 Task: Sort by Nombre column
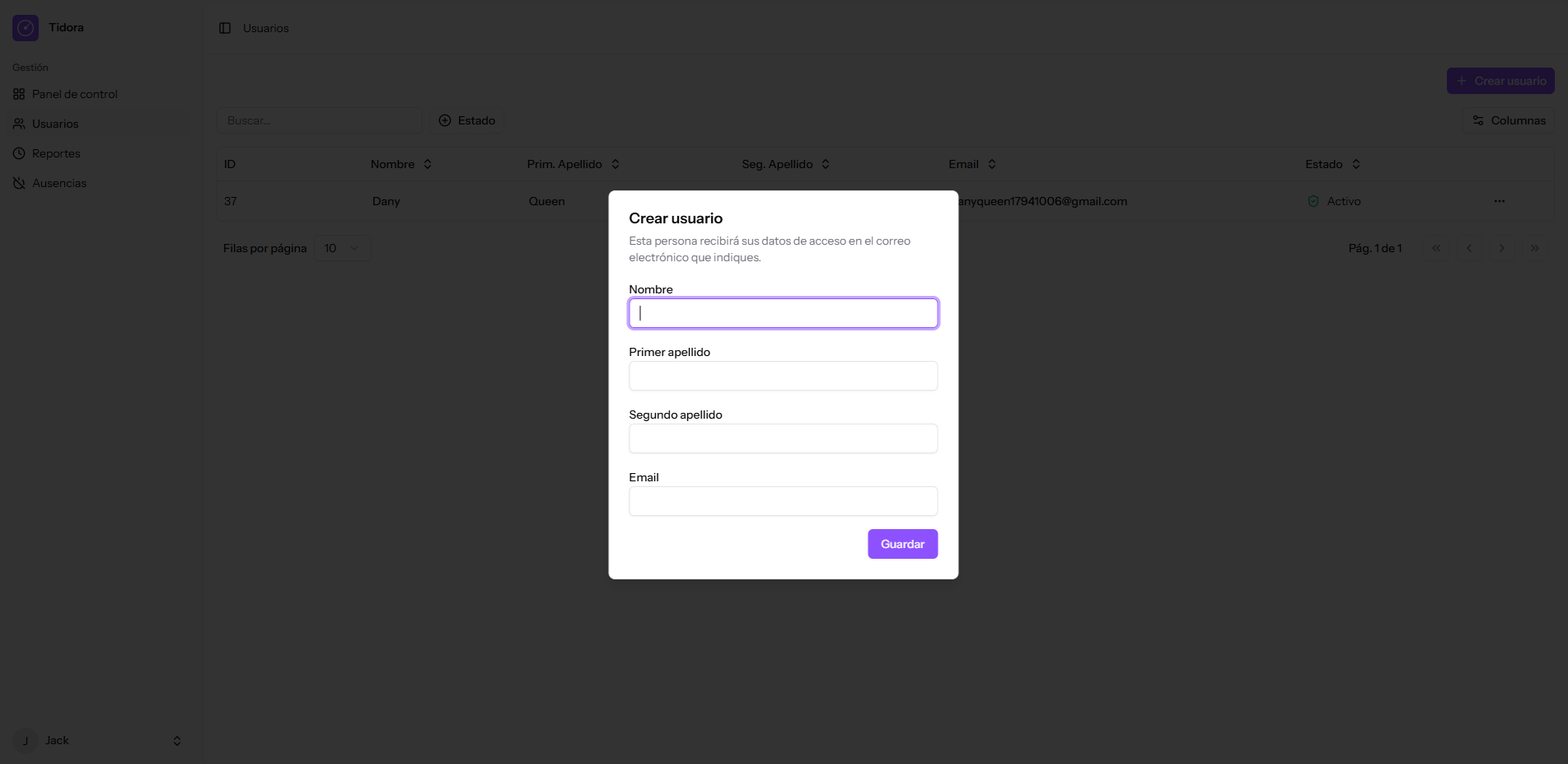tap(401, 164)
